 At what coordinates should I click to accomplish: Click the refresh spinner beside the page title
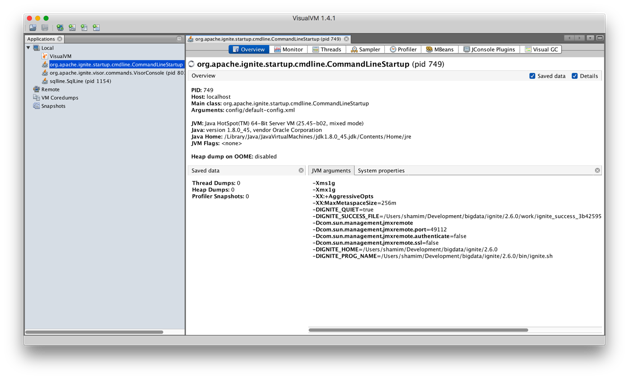[x=191, y=64]
